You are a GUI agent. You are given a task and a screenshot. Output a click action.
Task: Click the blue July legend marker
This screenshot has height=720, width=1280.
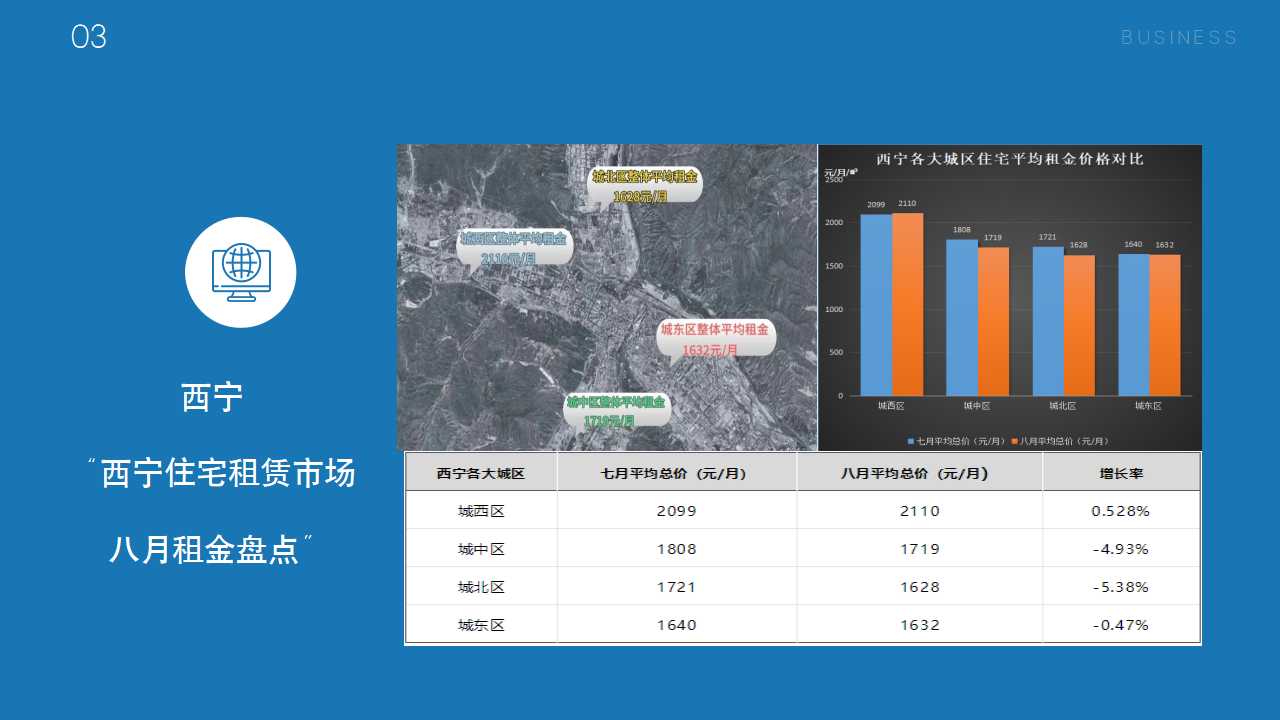point(911,441)
